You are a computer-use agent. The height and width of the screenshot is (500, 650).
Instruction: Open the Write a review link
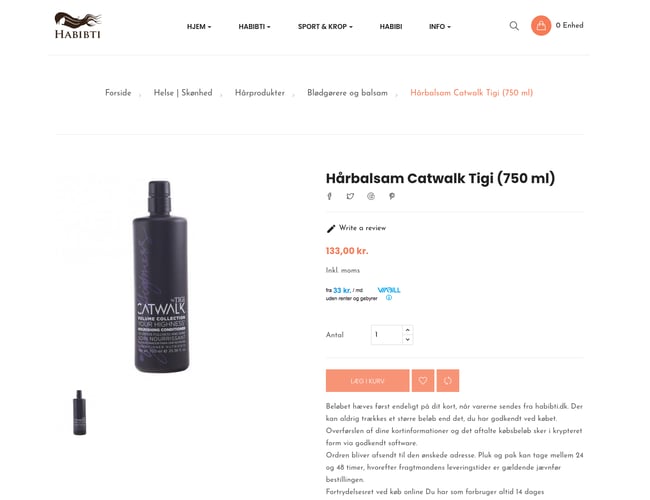coord(357,228)
